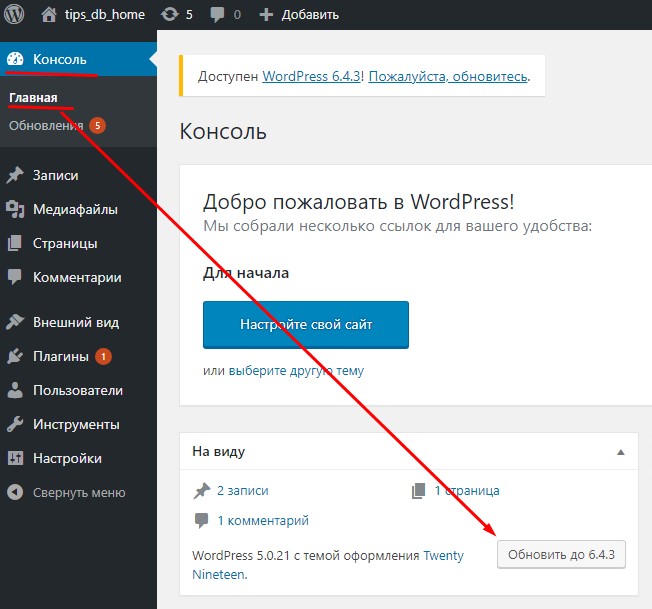Follow the Пожалуйста, обновитесь link

(448, 75)
